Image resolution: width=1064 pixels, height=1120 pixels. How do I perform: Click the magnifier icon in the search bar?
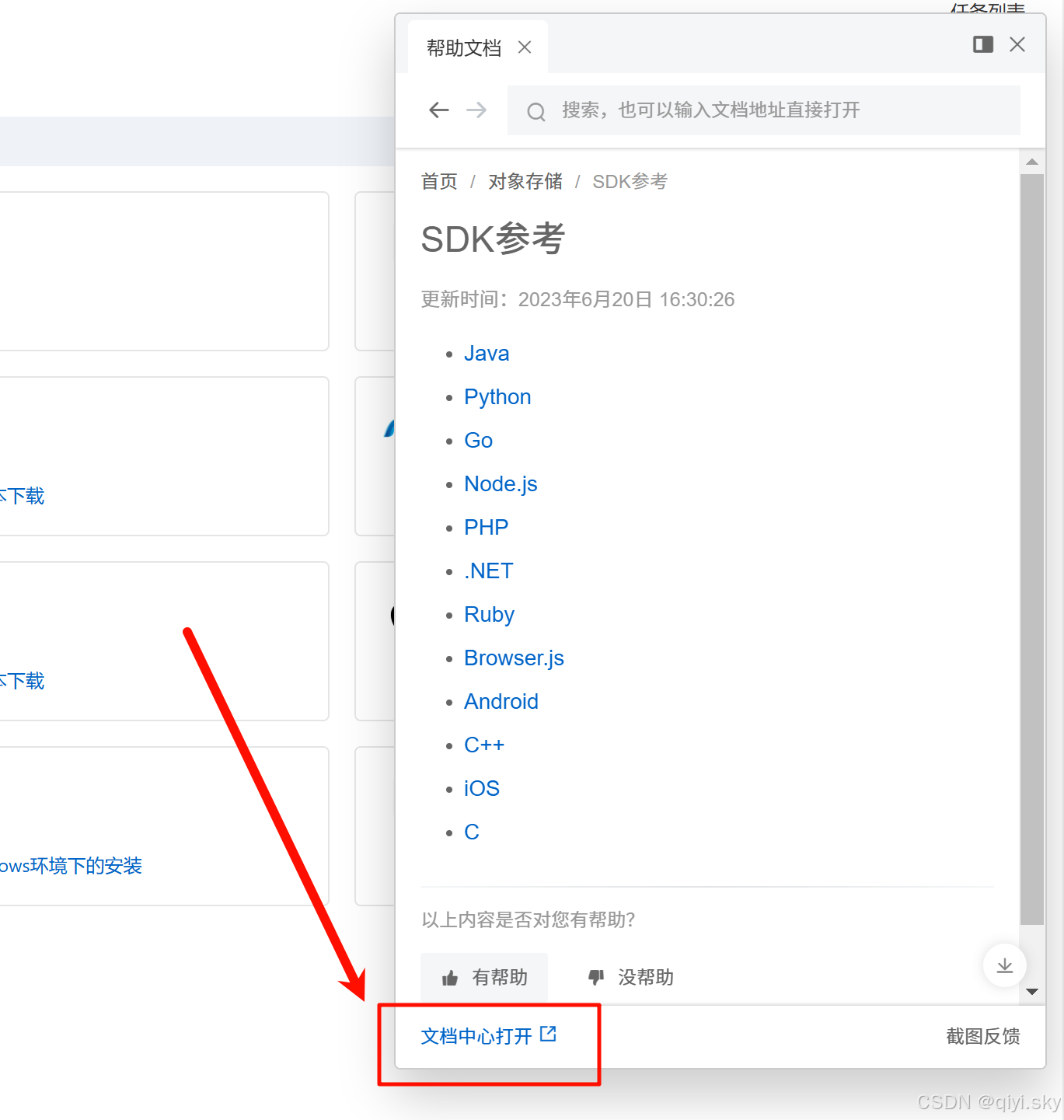coord(536,111)
